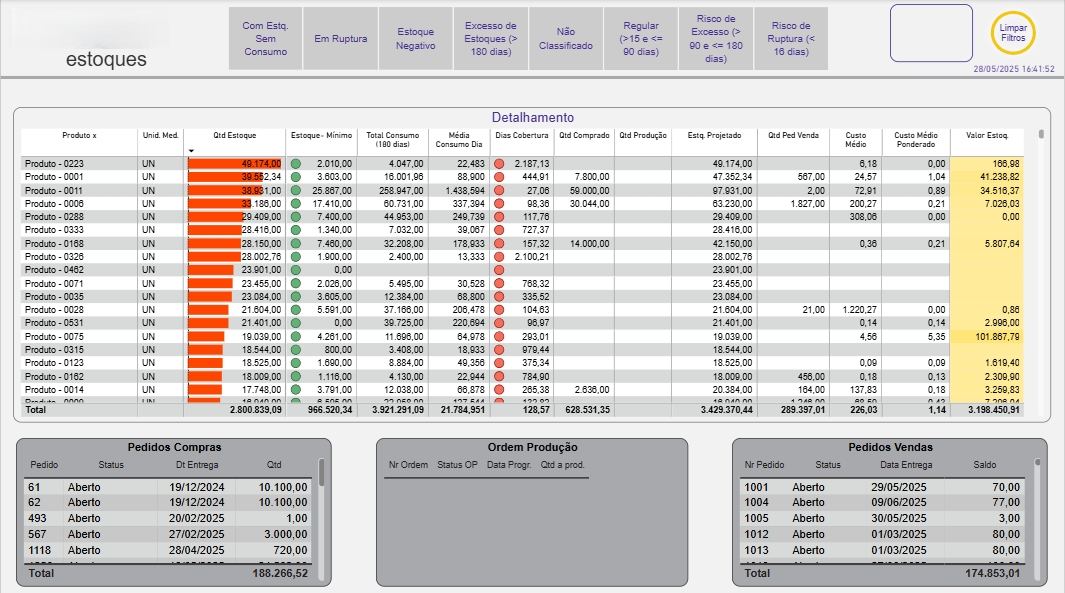Click red coverage dot for Produto - 0011
The image size is (1065, 593).
(x=499, y=190)
